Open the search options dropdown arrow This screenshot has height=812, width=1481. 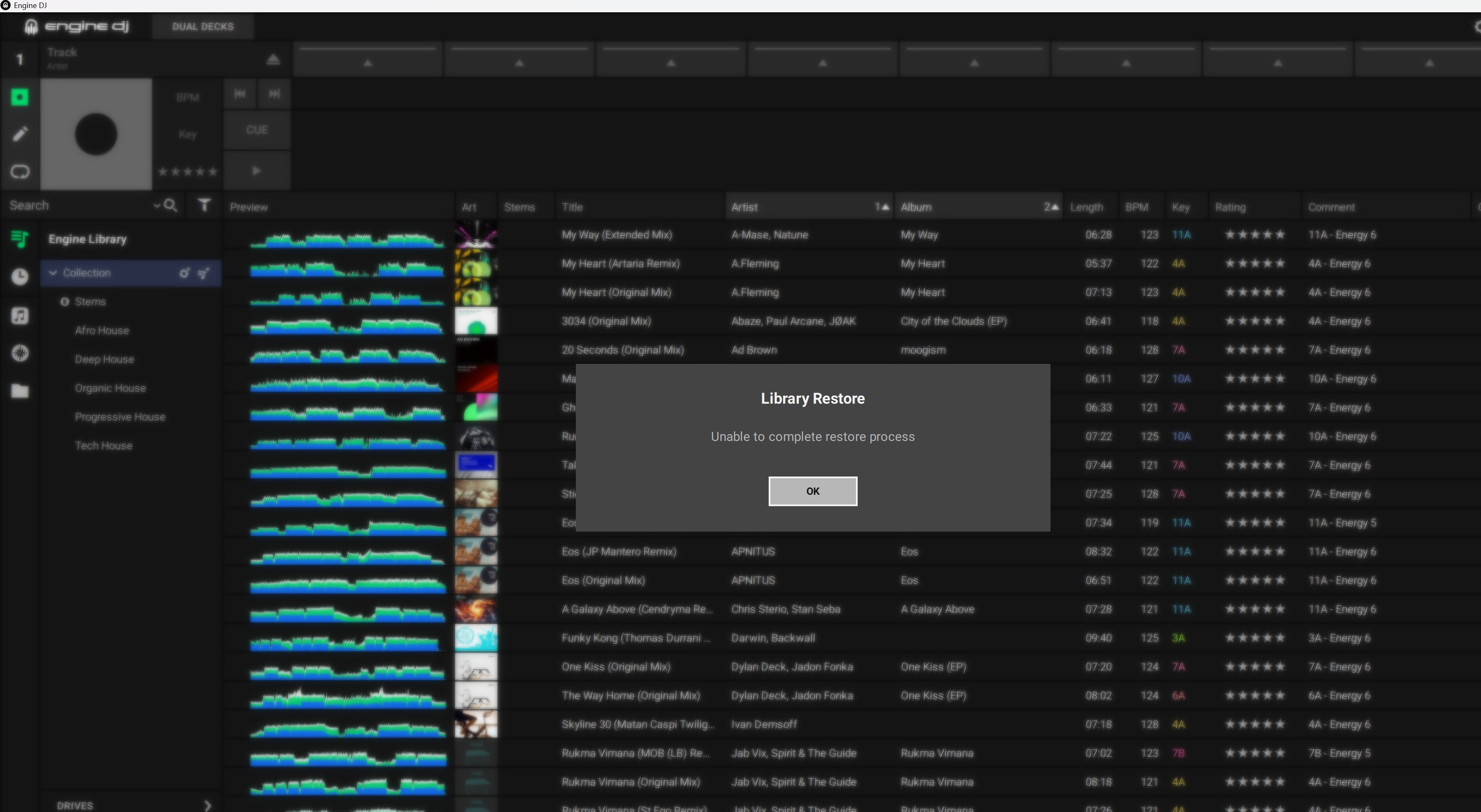156,206
